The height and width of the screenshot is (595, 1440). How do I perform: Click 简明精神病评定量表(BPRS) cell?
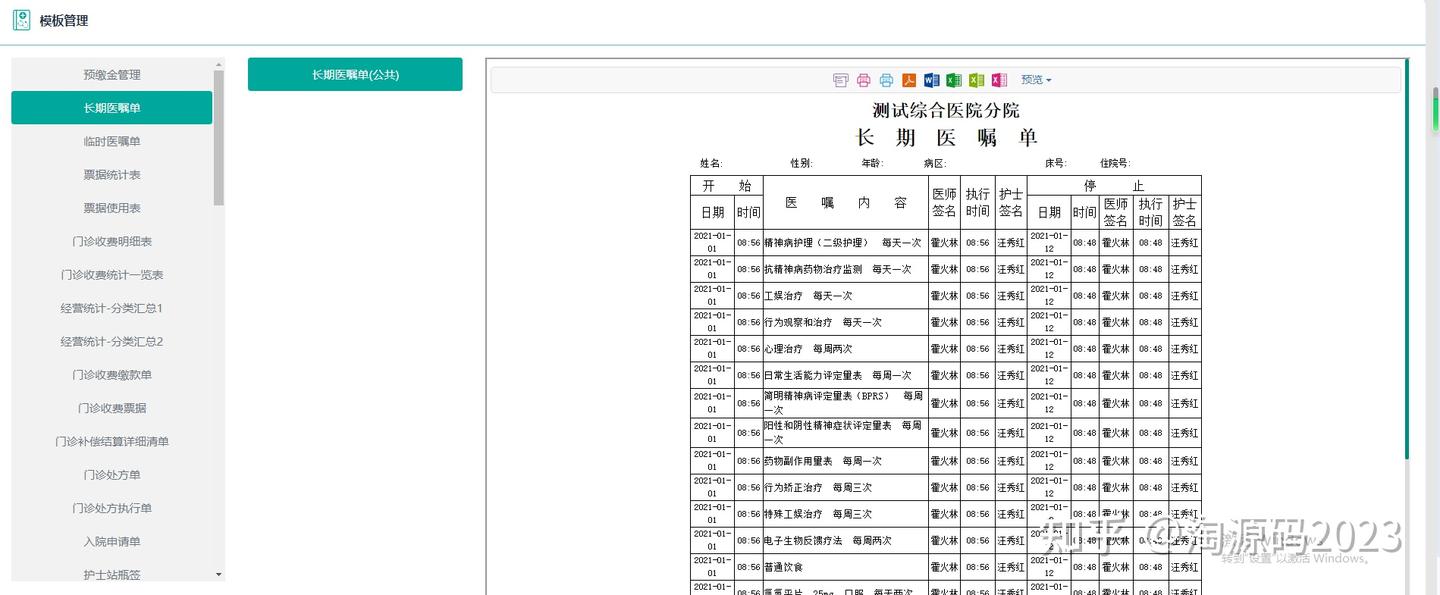click(x=846, y=403)
